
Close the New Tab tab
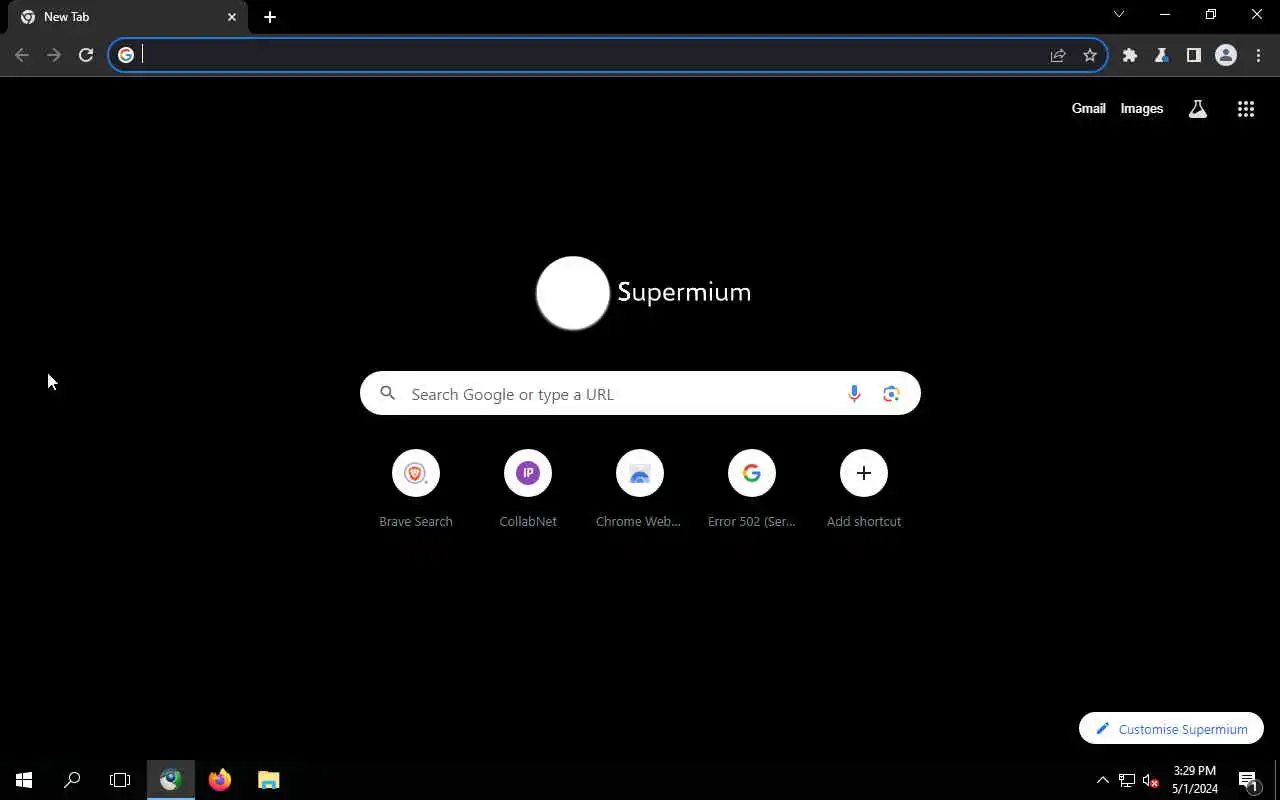(x=232, y=17)
